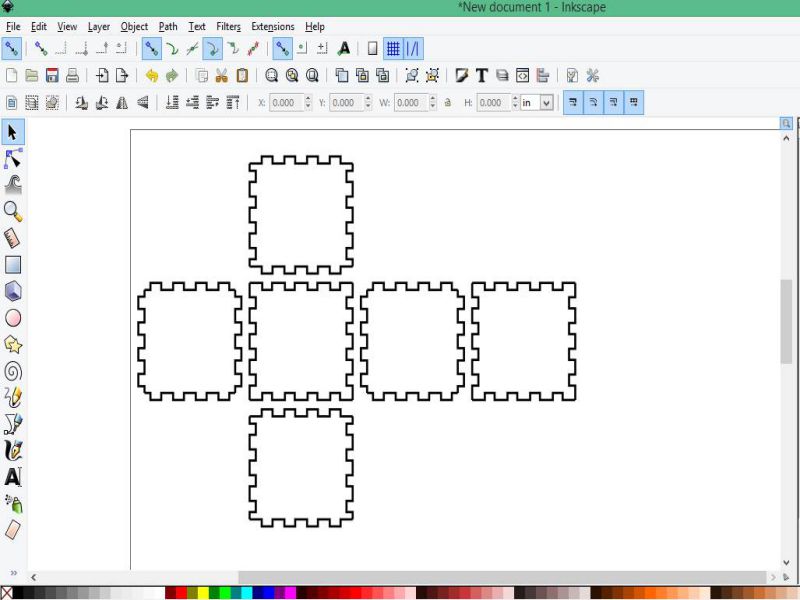Choose the Node edit tool

[13, 159]
